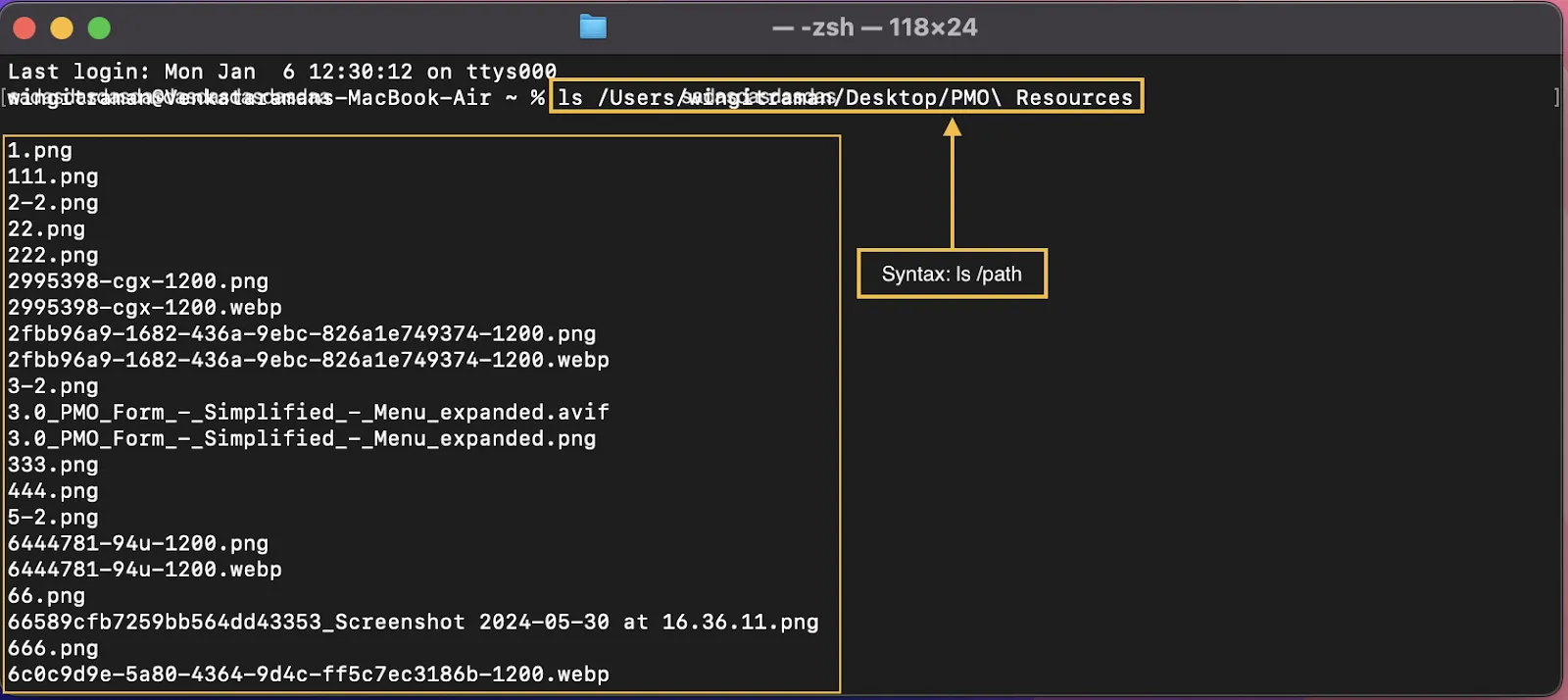Click the '-zsh — 118×24' window title
Screen dimensions: 1568x700
(874, 27)
